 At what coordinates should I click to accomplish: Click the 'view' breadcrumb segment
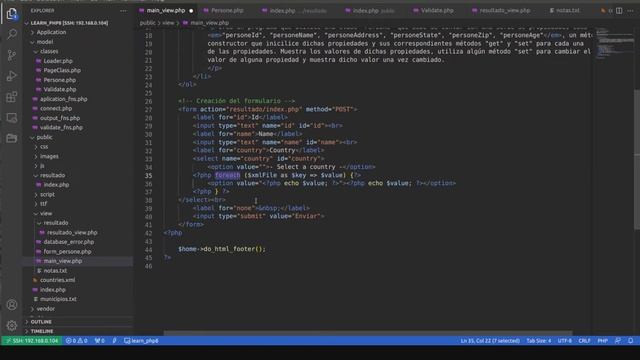click(168, 23)
